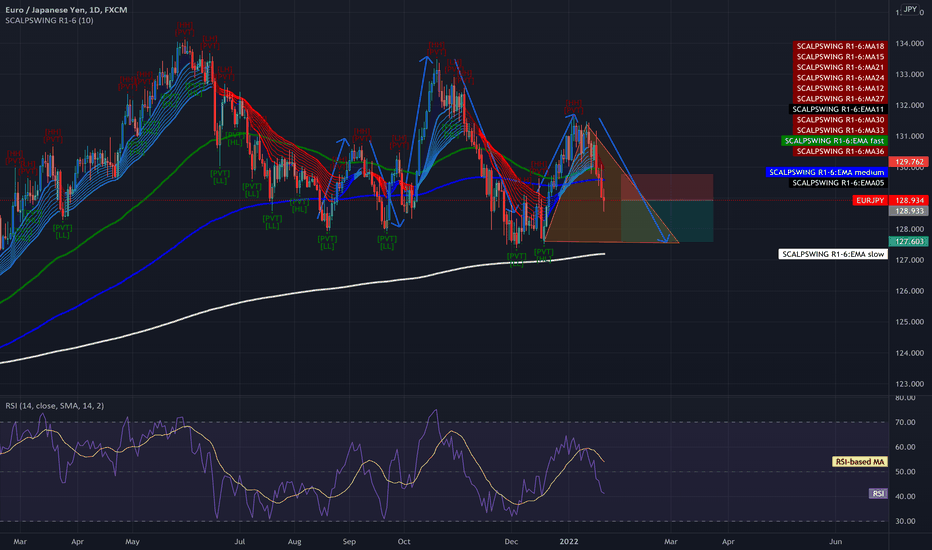
Task: Click the 123.000 price axis label
Action: 909,384
